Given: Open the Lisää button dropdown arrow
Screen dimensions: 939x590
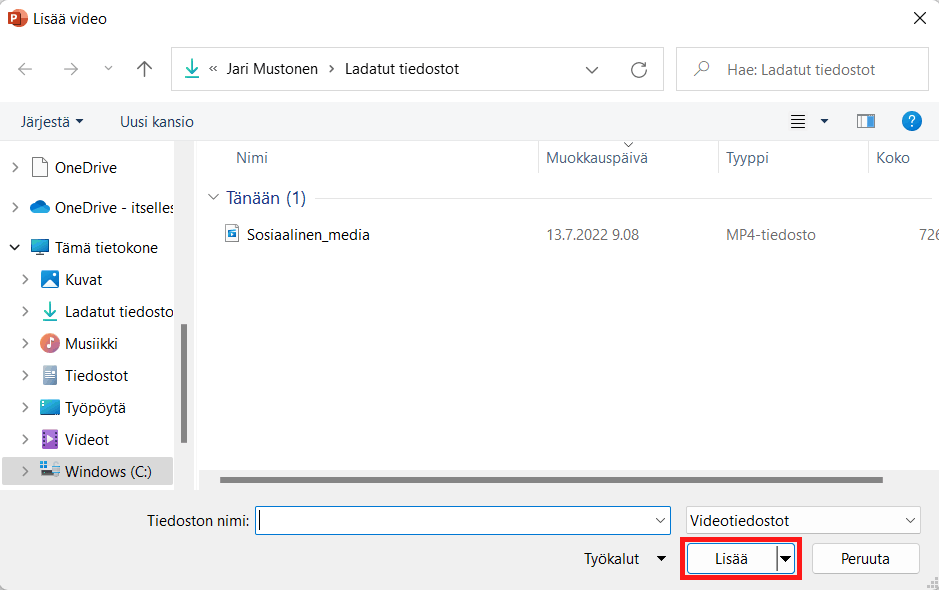Looking at the screenshot, I should point(786,559).
